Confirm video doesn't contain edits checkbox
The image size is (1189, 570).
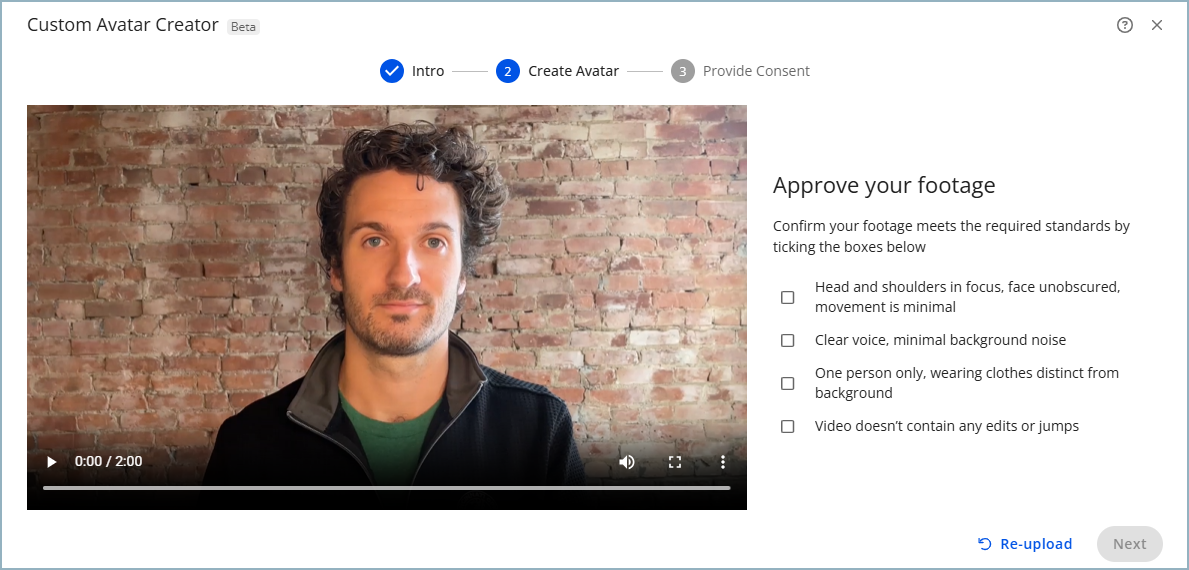coord(788,426)
